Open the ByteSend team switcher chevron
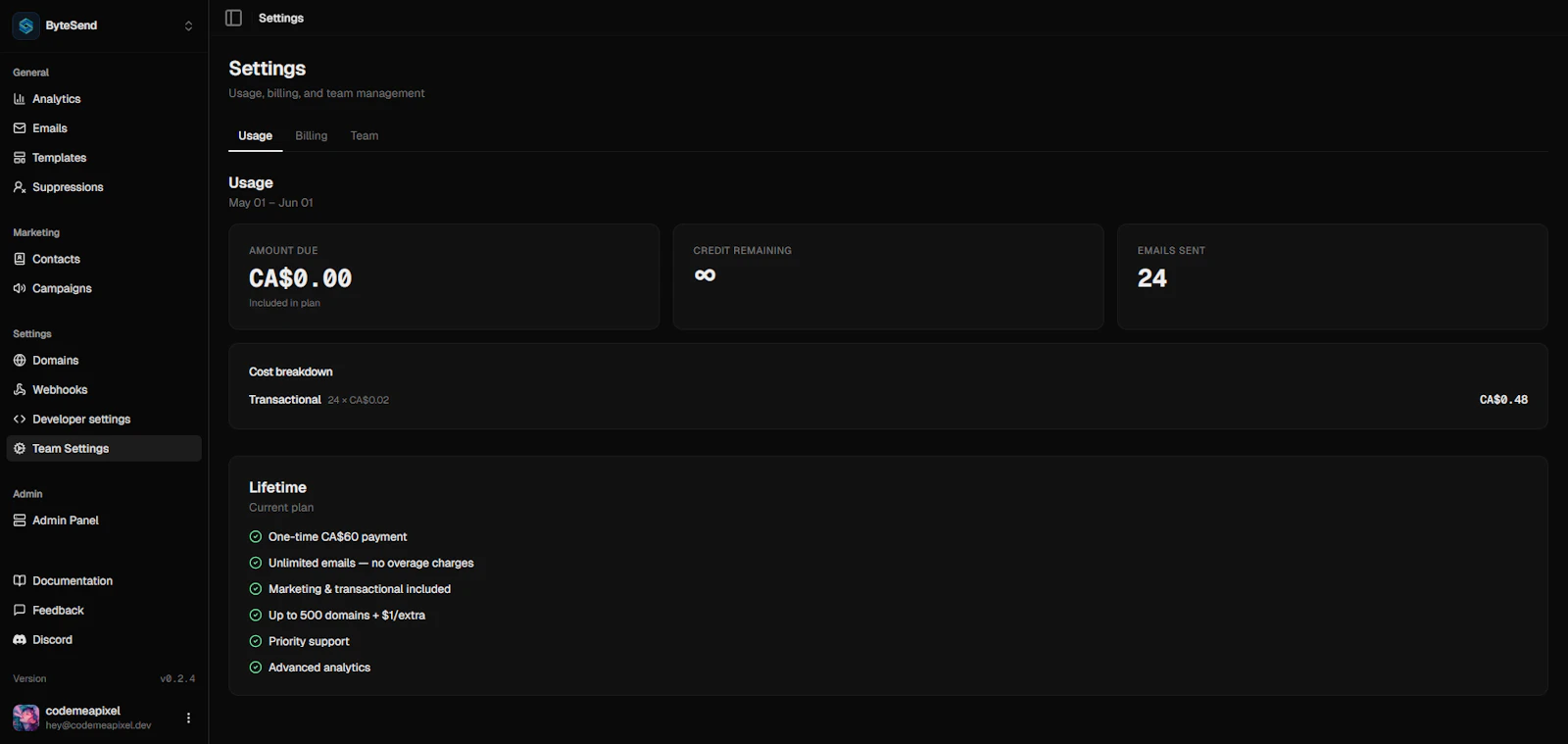This screenshot has width=1568, height=744. (x=188, y=25)
